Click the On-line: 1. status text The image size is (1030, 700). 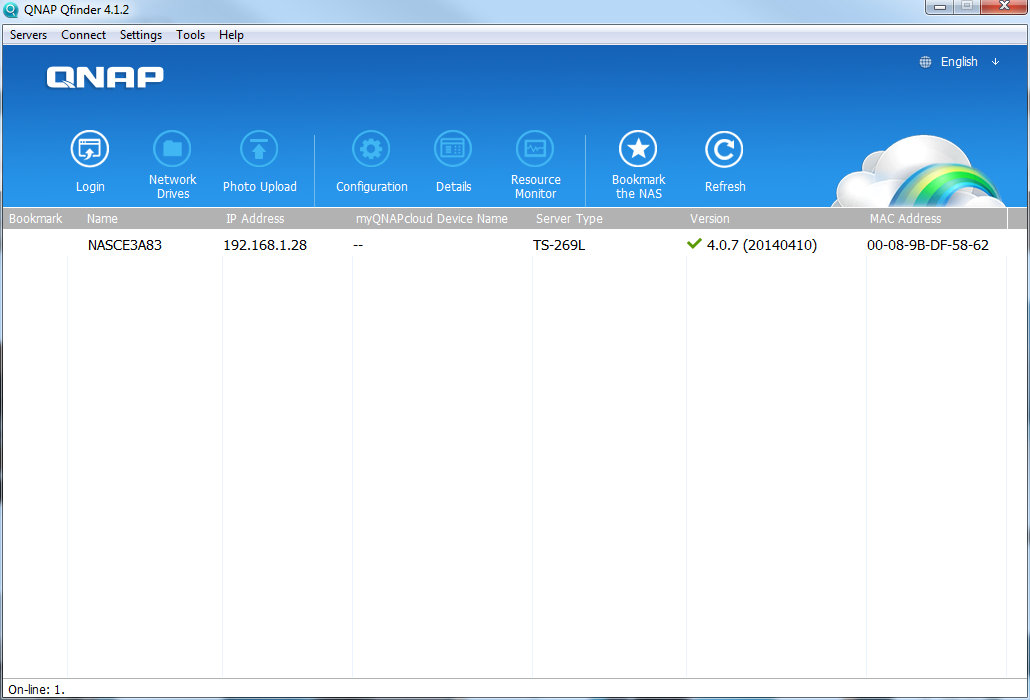point(36,689)
